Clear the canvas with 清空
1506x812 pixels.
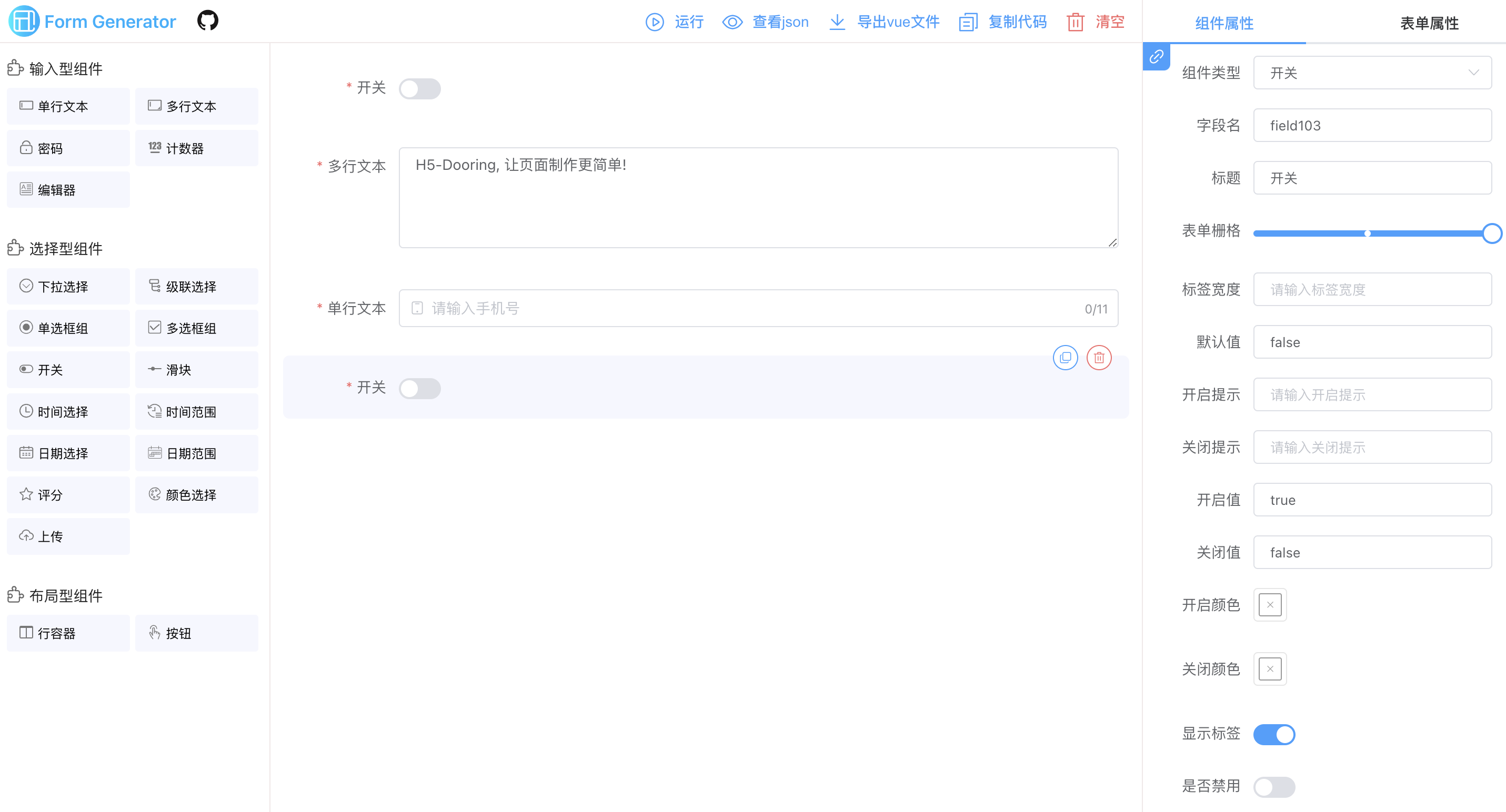tap(1096, 22)
